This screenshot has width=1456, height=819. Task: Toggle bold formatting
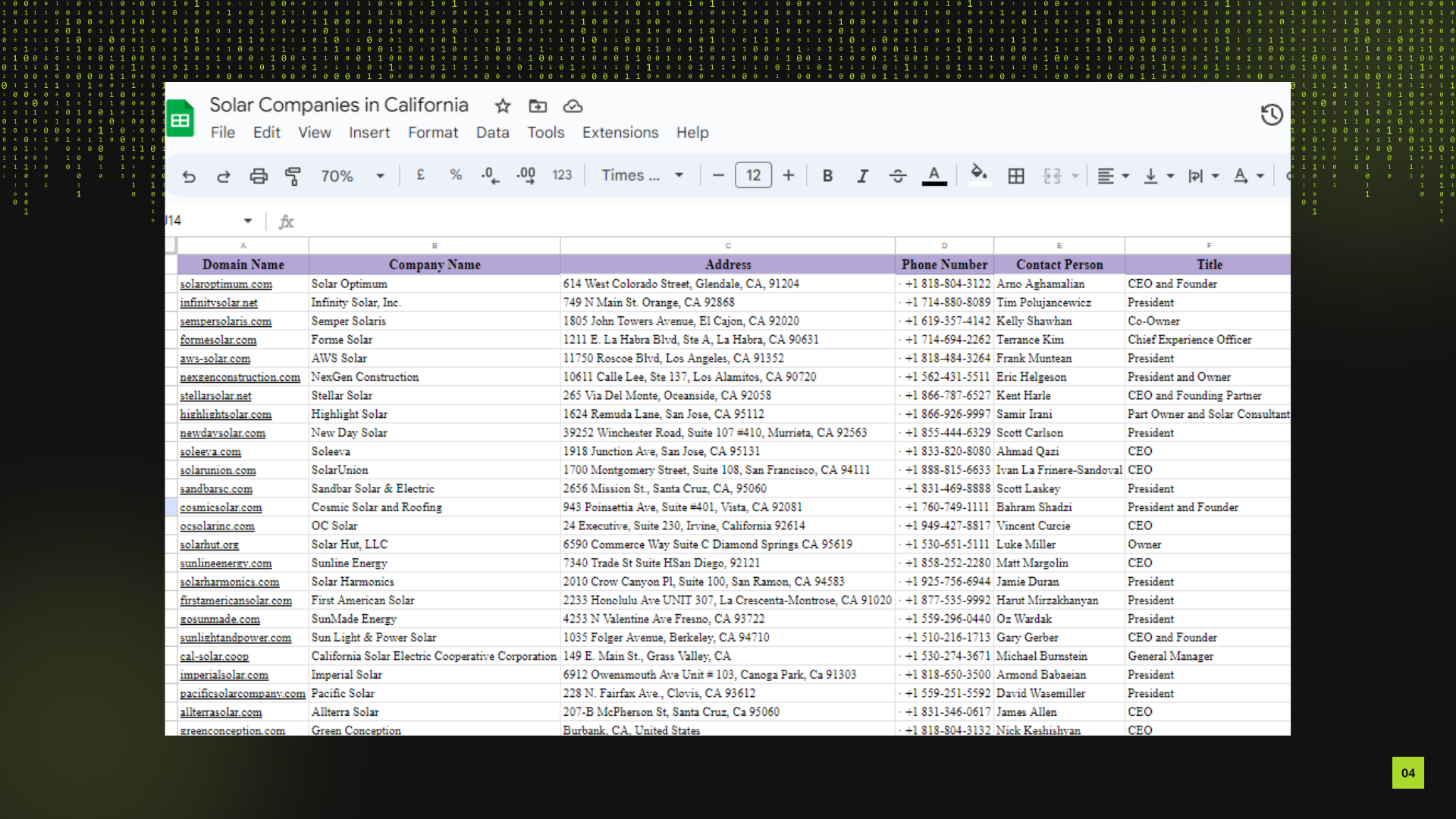[x=827, y=176]
